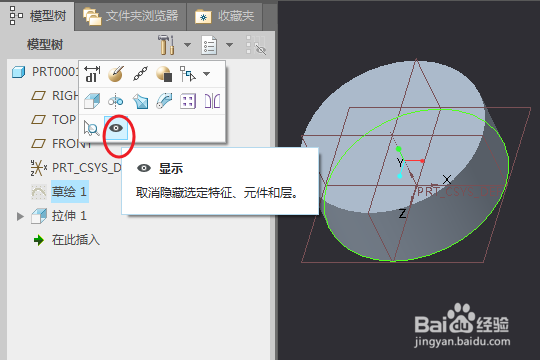Open the 收藏夹 tab

click(x=225, y=16)
